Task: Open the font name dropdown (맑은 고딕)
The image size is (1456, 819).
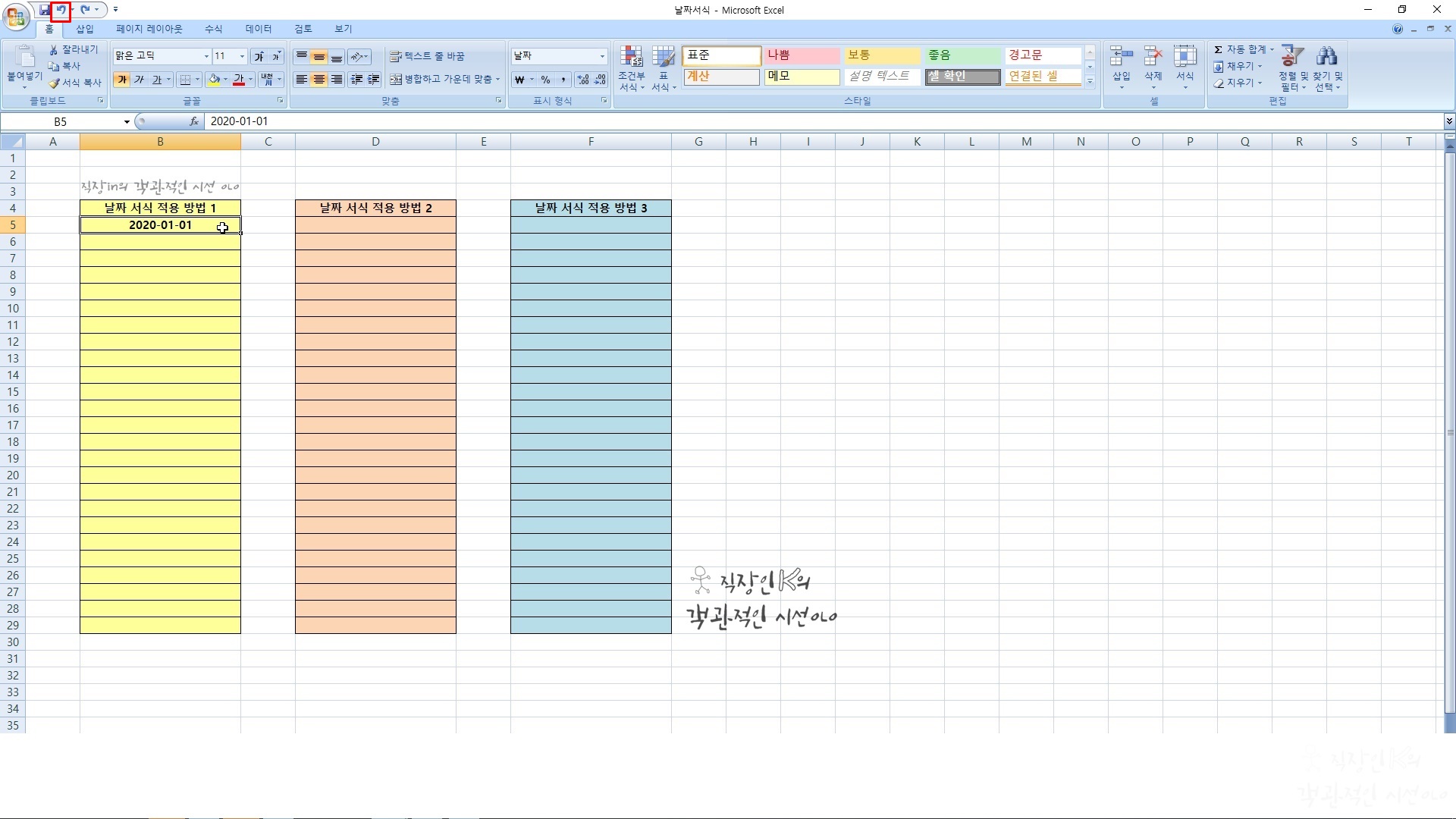Action: pyautogui.click(x=206, y=56)
